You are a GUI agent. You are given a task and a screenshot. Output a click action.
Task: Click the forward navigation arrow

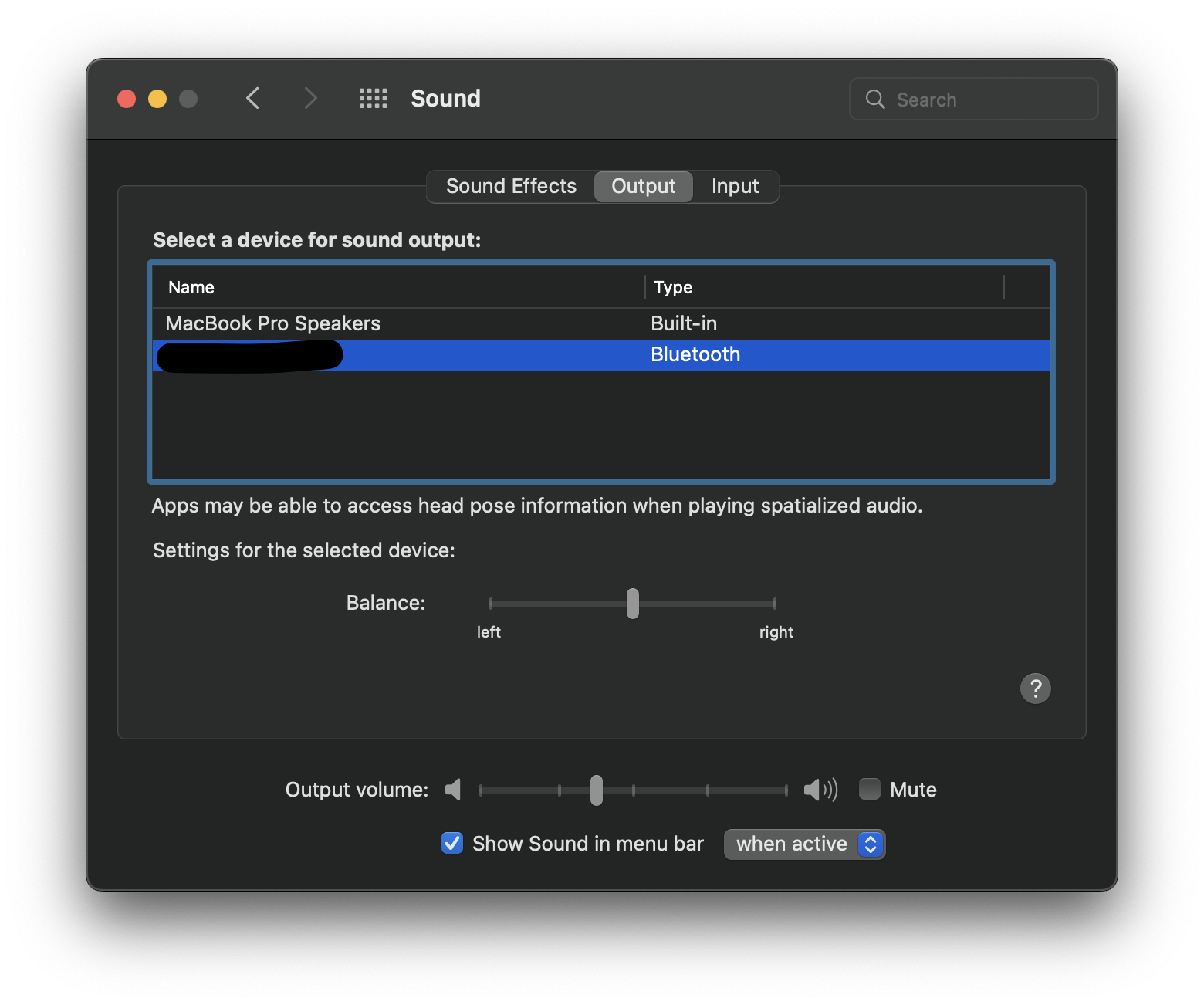click(310, 98)
